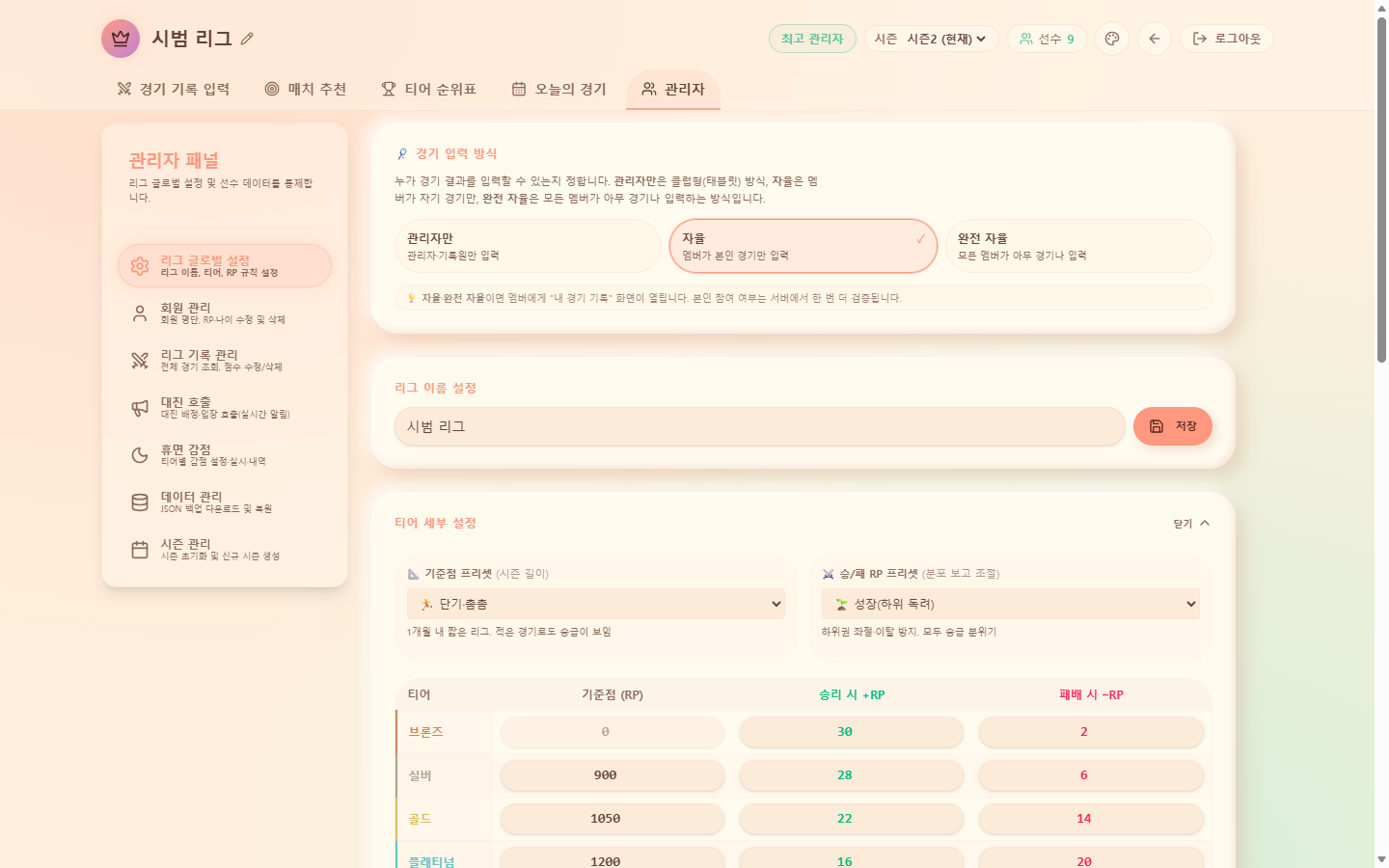
Task: Click the 브론즈 loss RP field 2
Action: coord(1091,732)
